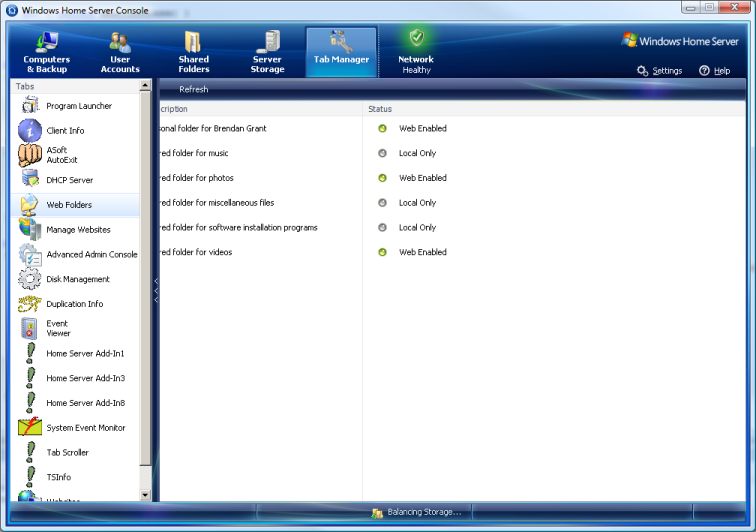Click the Windows Home Server logo
Screen dimensions: 756x532
tap(680, 41)
